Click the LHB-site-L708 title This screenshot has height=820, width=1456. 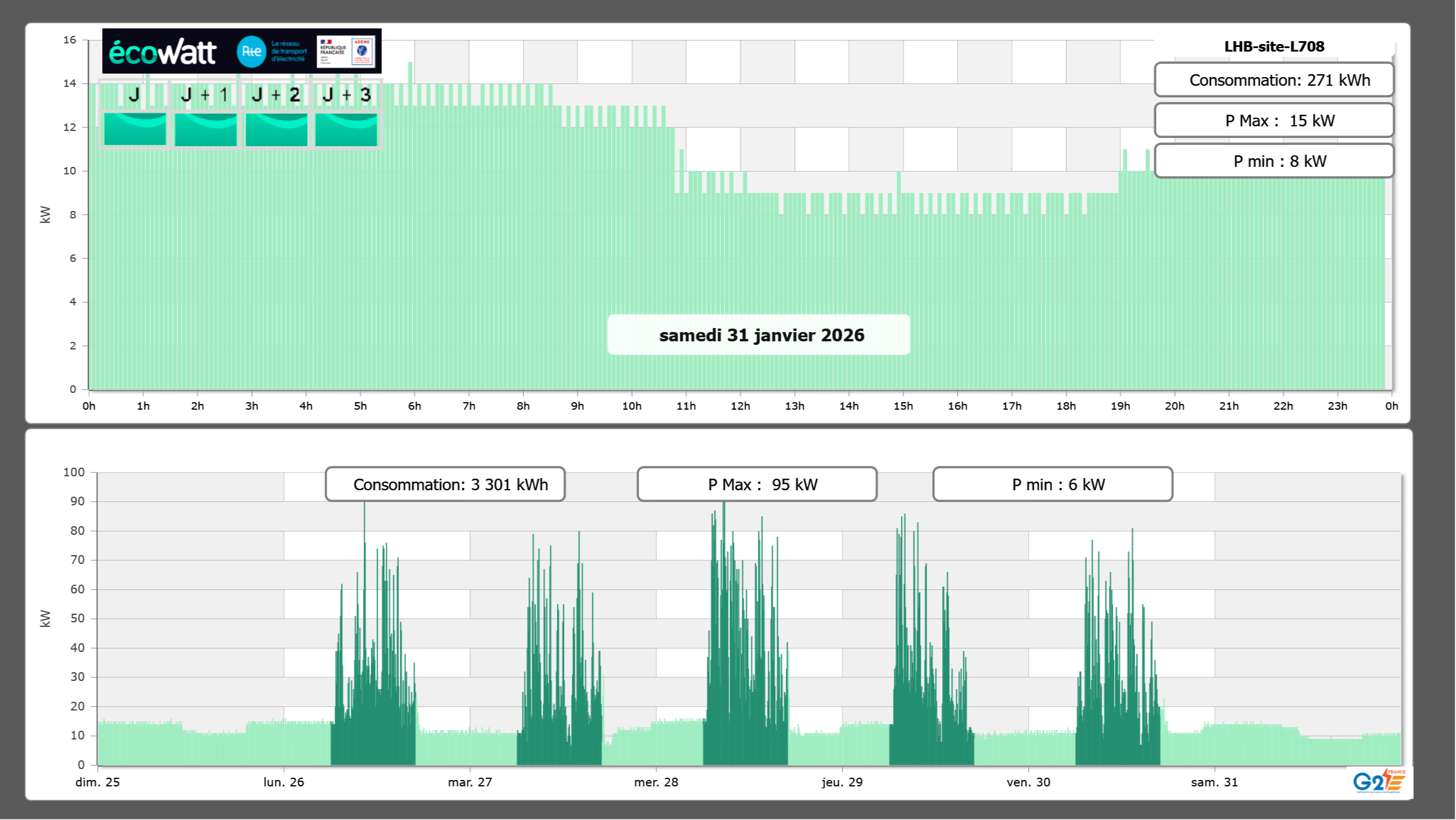click(1274, 46)
